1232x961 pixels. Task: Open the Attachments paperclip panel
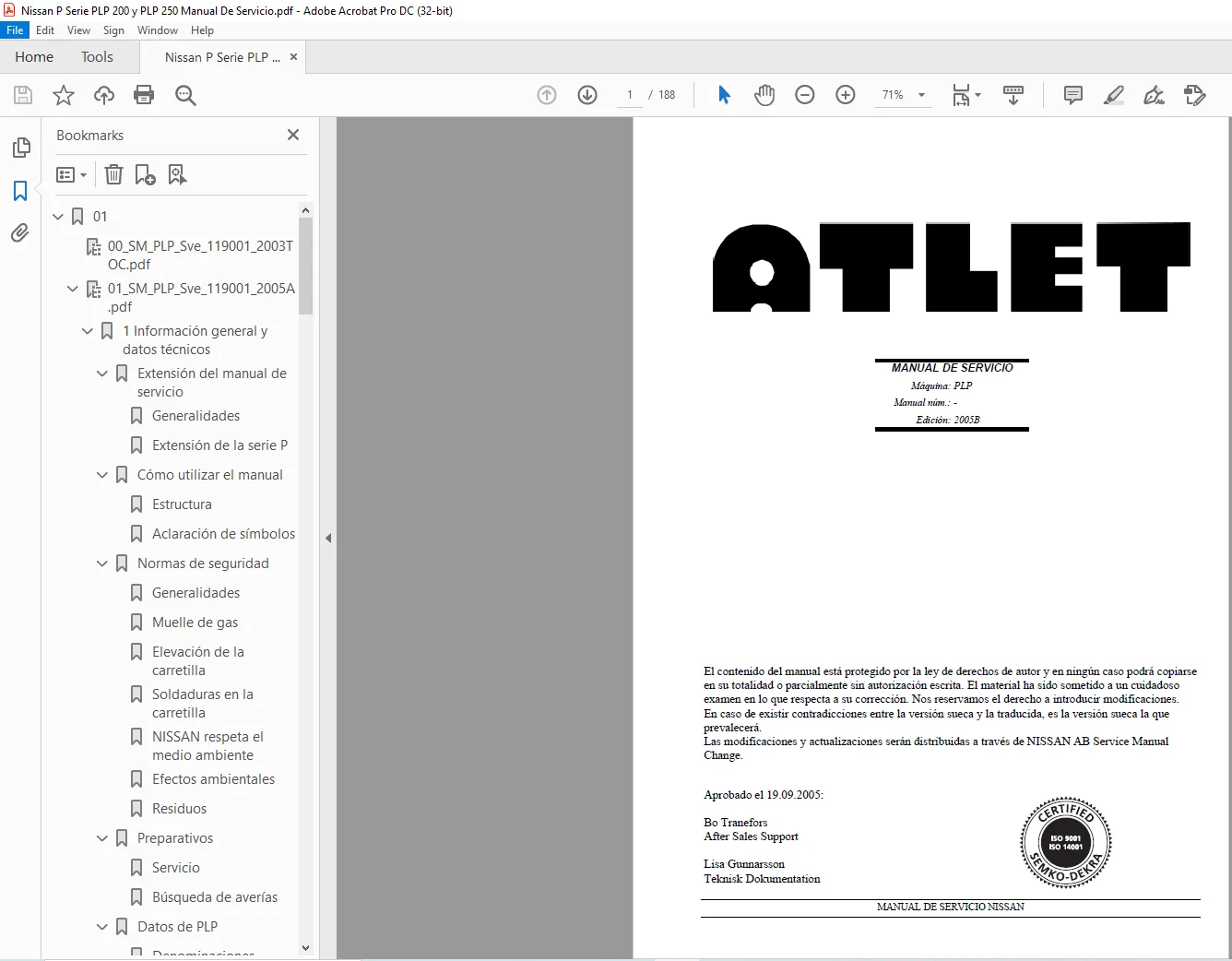[x=20, y=233]
